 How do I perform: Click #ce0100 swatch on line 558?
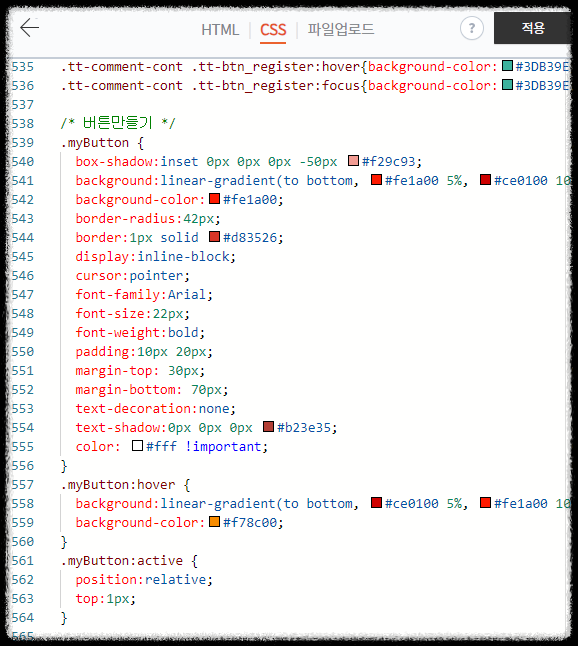click(x=377, y=503)
